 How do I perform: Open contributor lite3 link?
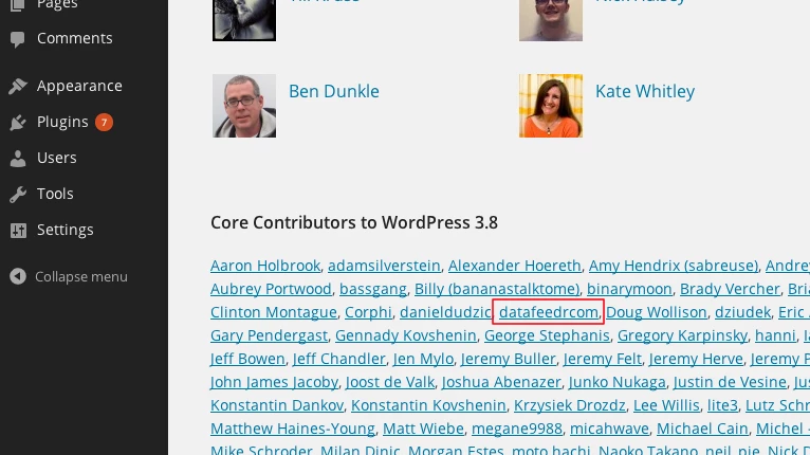[722, 405]
